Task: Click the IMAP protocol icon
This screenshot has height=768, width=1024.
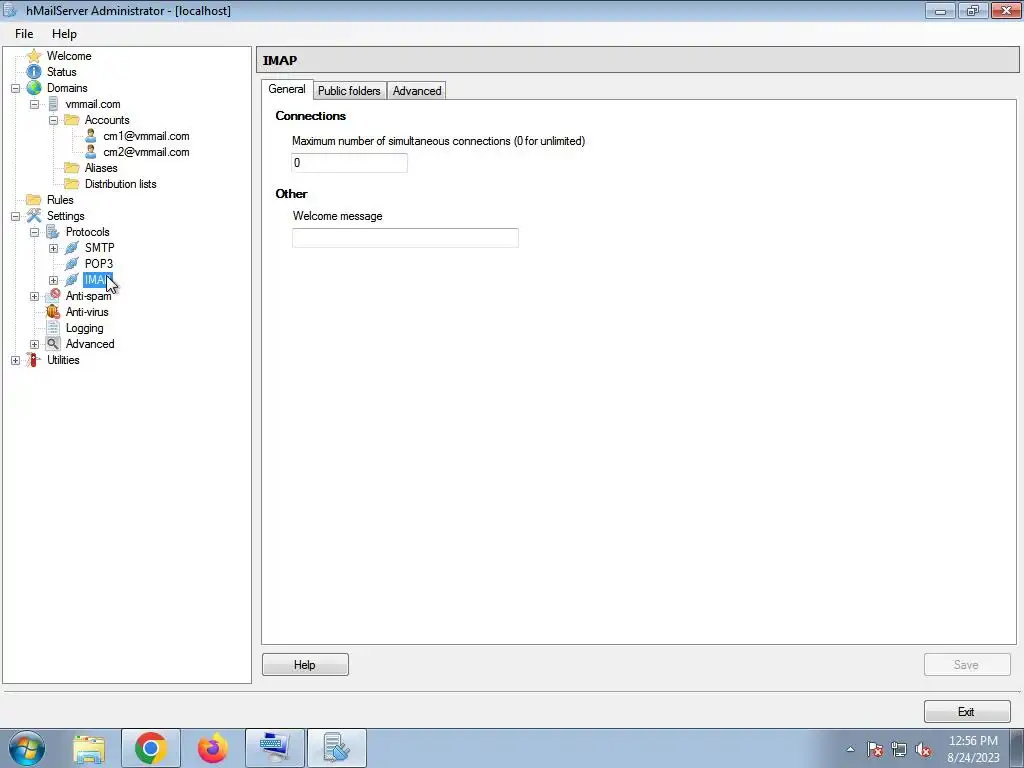Action: point(72,280)
